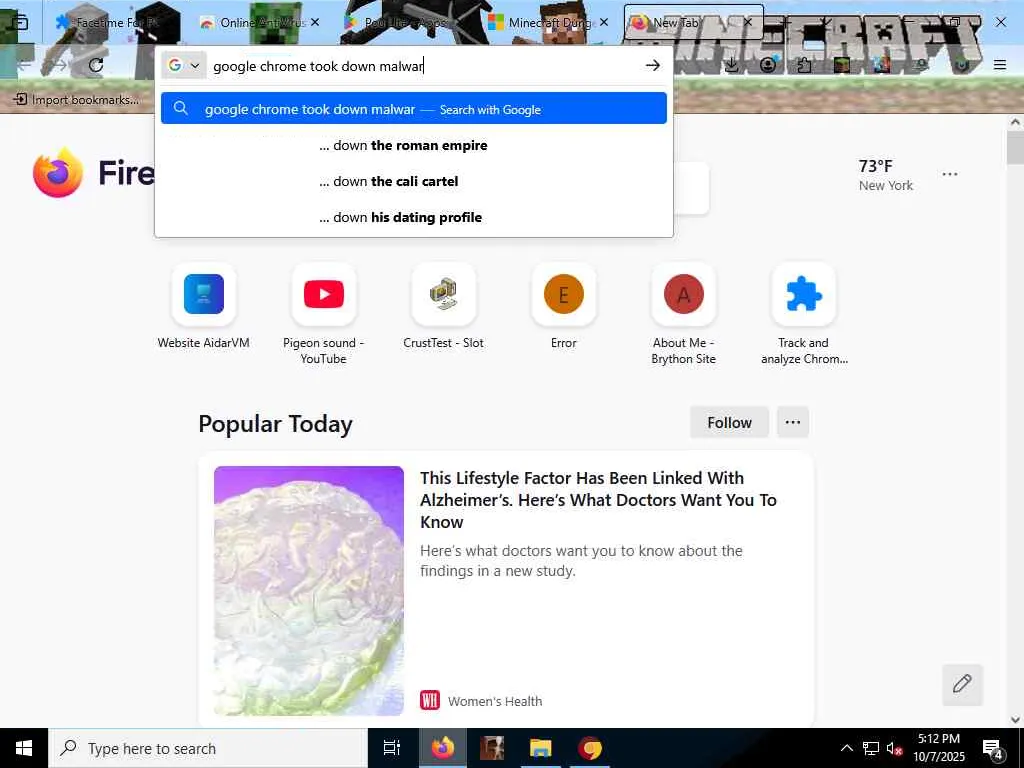Click the article description about new study
1024x768 pixels.
tap(581, 561)
